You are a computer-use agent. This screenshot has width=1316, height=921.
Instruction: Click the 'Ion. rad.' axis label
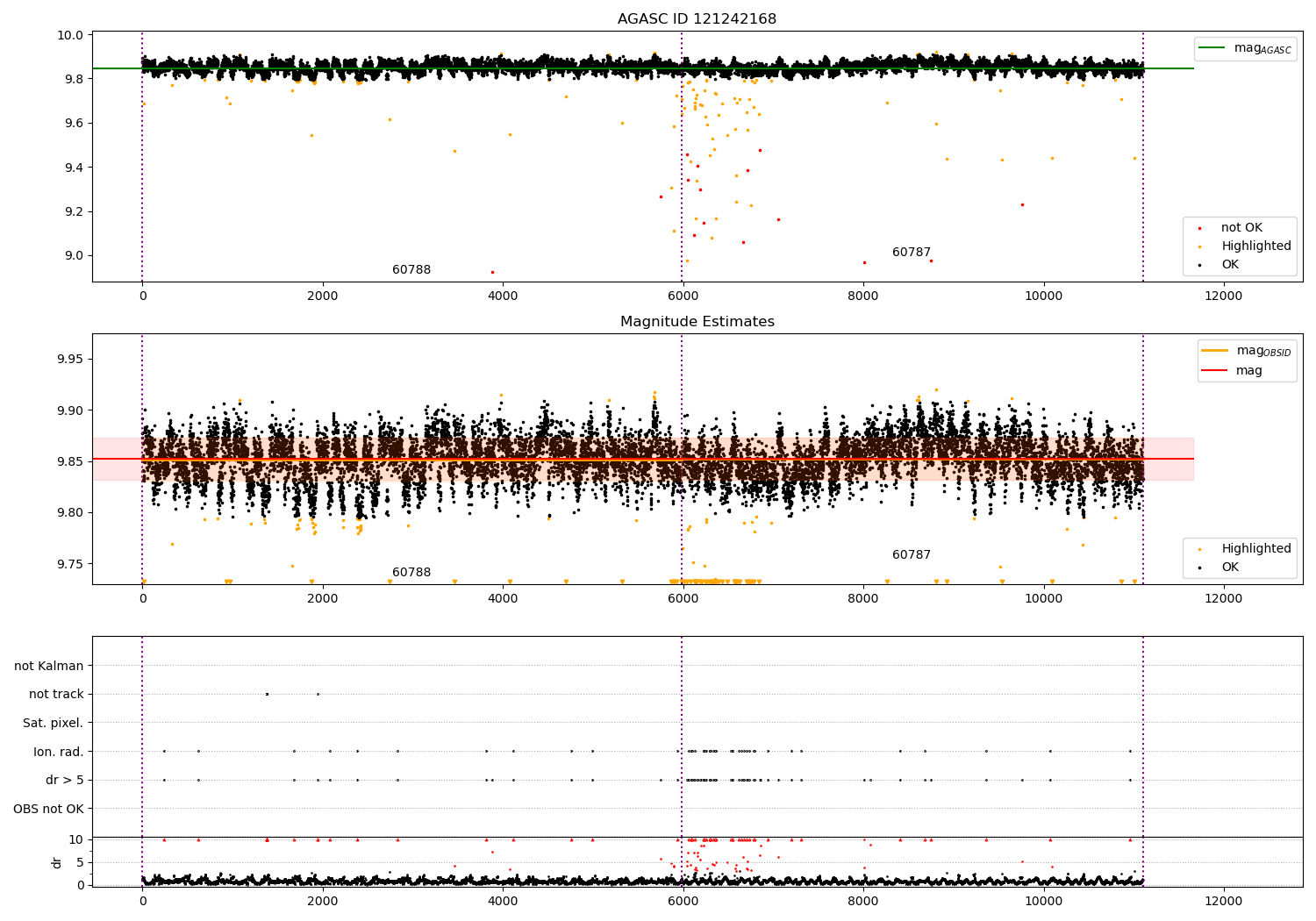pyautogui.click(x=59, y=752)
